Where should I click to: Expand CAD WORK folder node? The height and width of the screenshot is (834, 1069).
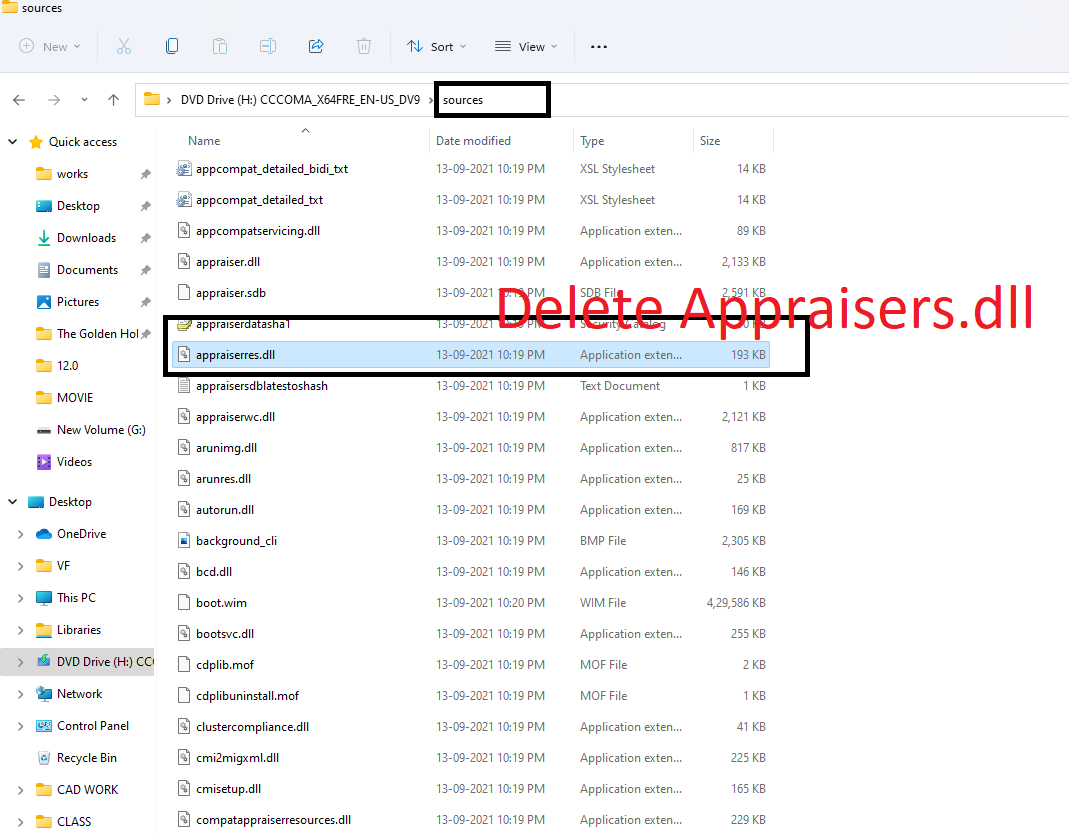click(x=20, y=790)
